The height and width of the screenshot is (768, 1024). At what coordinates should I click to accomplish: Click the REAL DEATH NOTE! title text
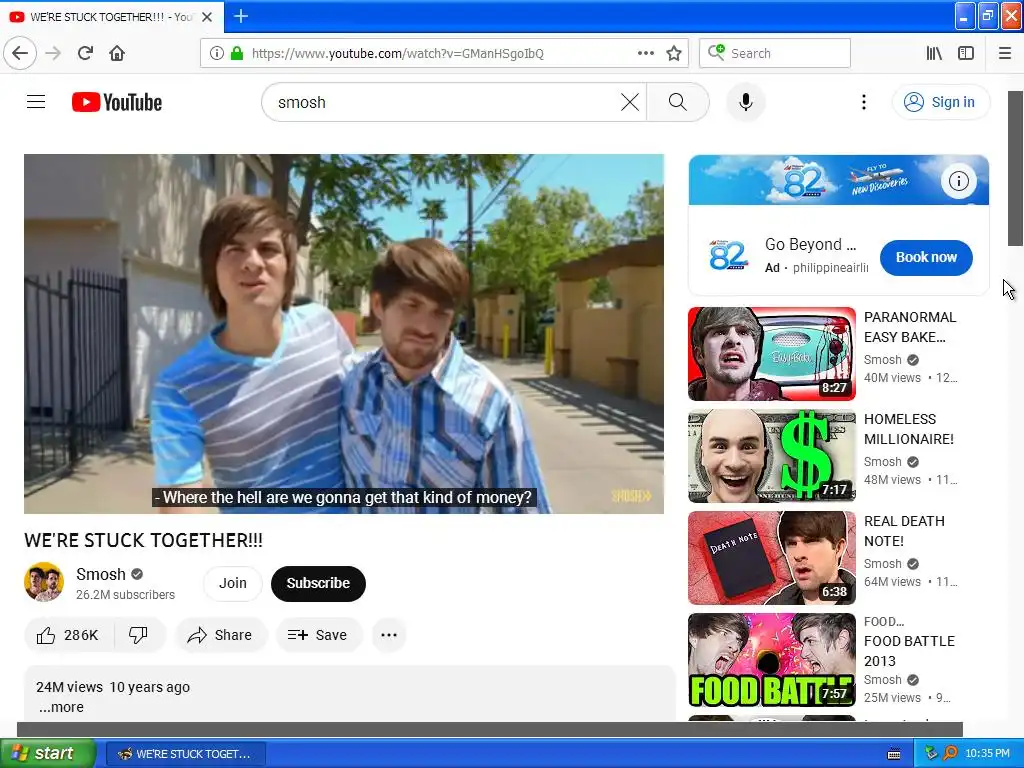pos(904,531)
